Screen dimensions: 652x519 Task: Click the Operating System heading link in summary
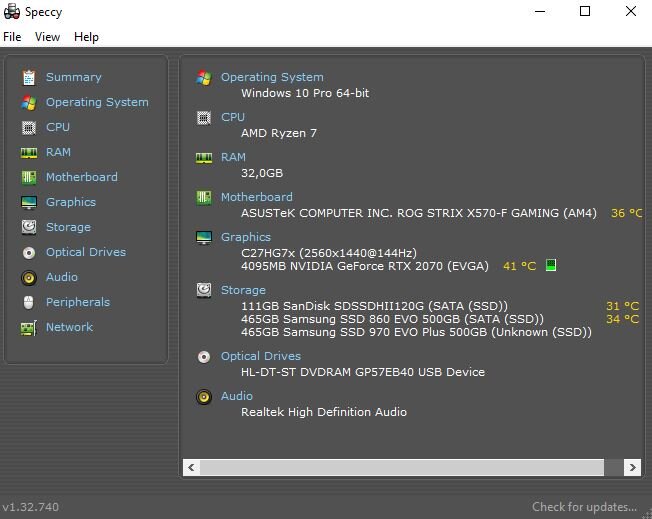click(x=272, y=77)
